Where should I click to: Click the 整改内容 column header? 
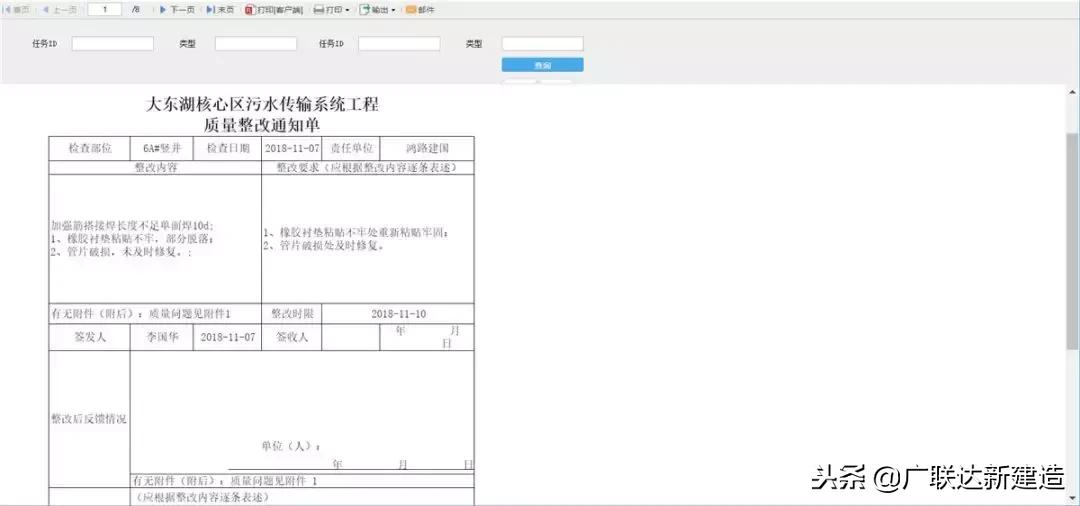tap(155, 167)
